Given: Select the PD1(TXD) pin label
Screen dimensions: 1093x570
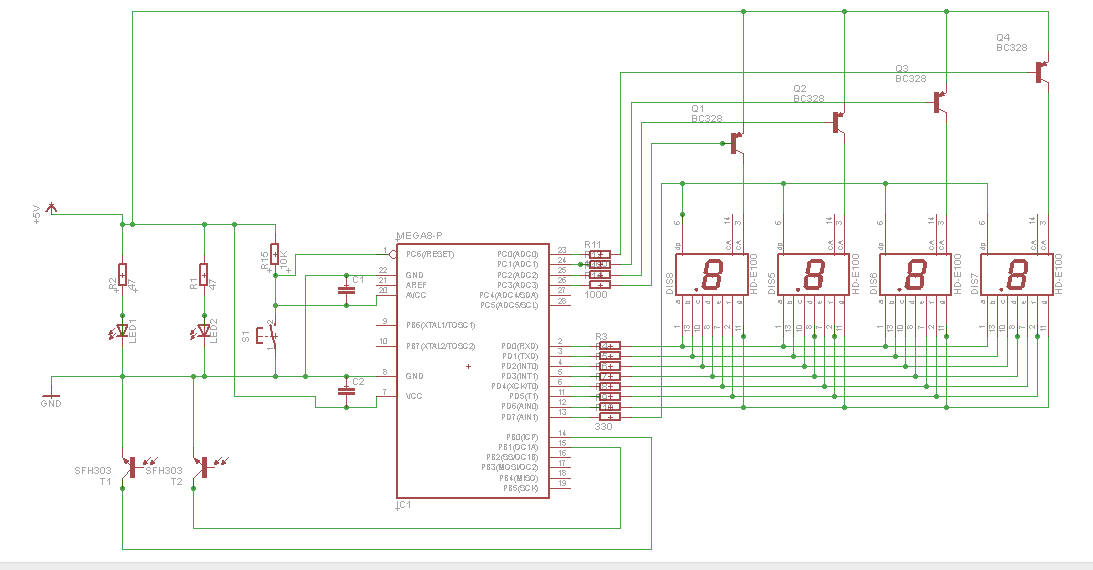Looking at the screenshot, I should (520, 356).
